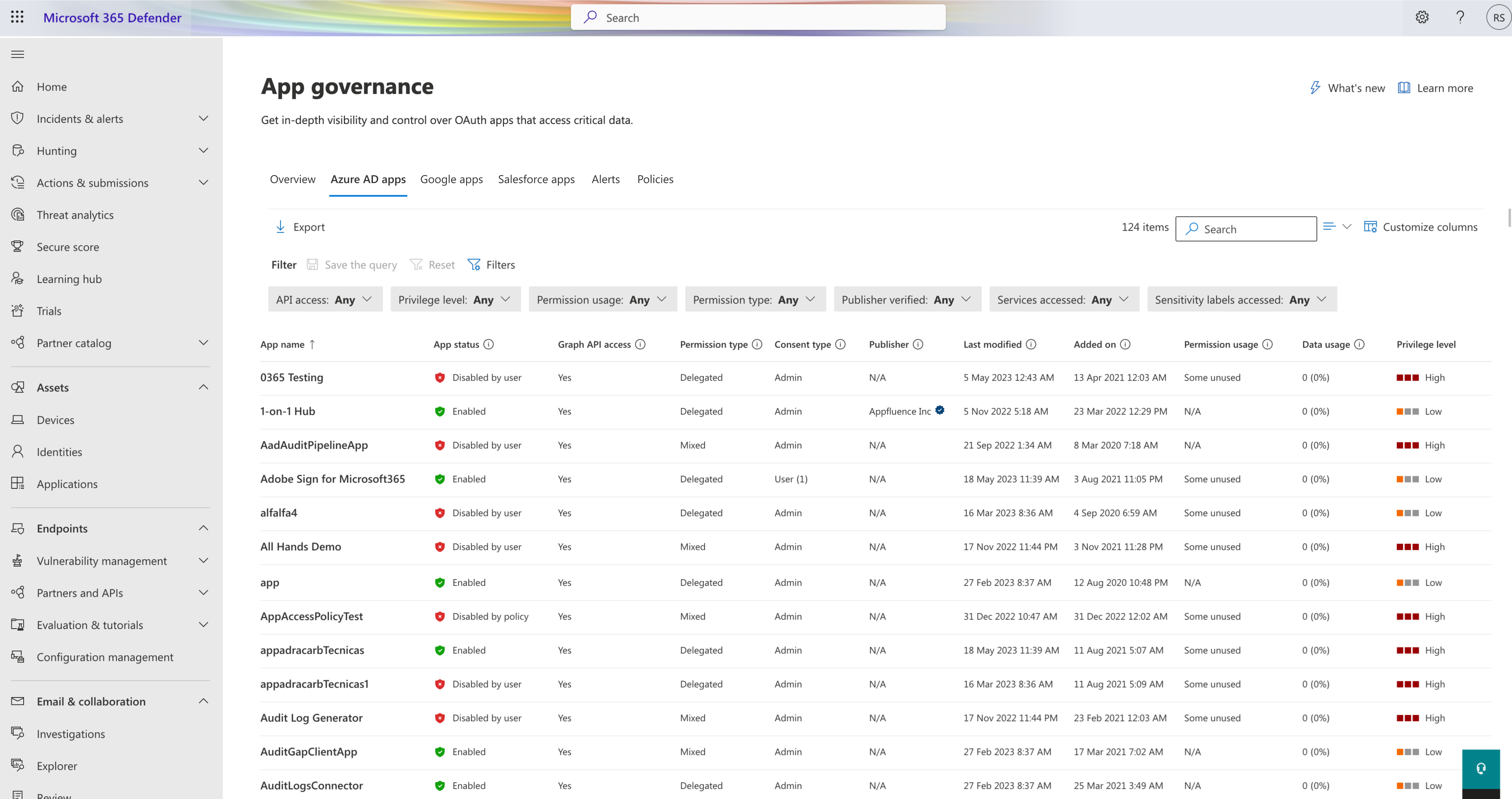This screenshot has width=1512, height=799.
Task: Click the Alerts tab
Action: 605,178
